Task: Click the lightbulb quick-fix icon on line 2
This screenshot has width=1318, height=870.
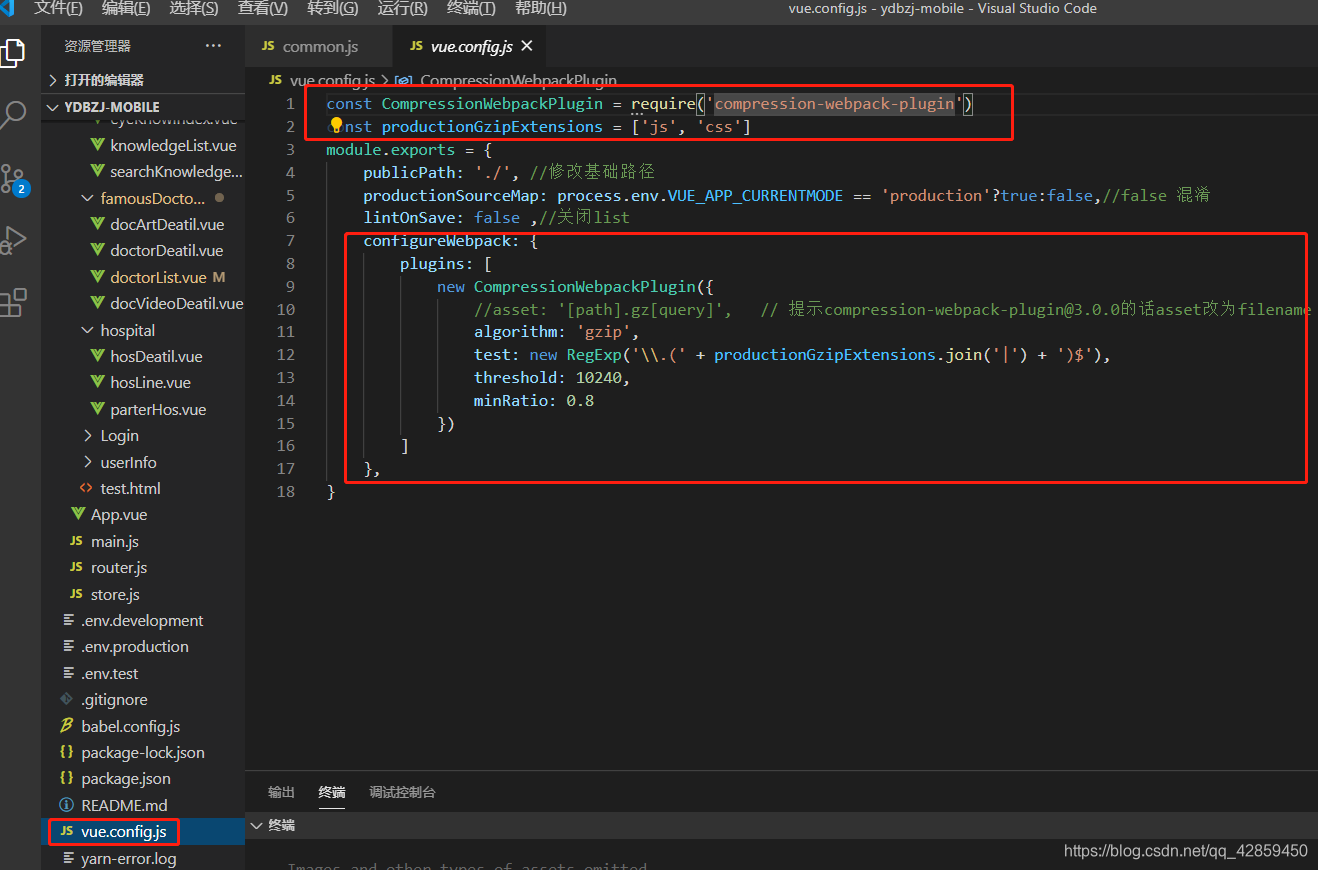Action: point(337,126)
